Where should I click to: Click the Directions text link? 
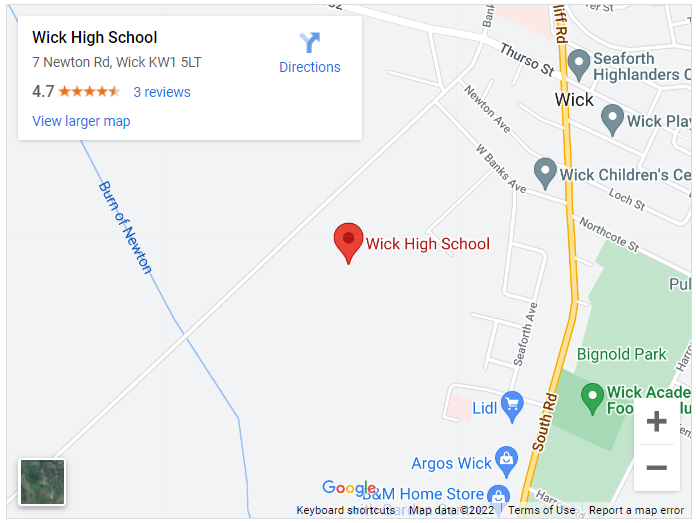[310, 67]
